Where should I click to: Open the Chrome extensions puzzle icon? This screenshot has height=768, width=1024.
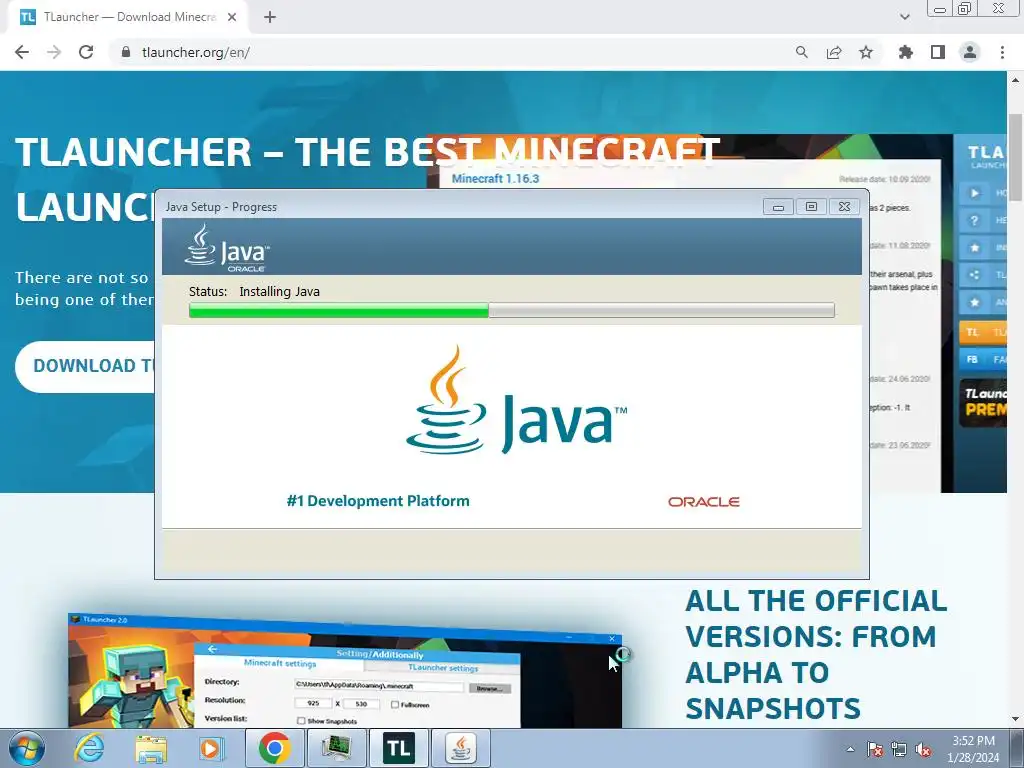[x=905, y=52]
